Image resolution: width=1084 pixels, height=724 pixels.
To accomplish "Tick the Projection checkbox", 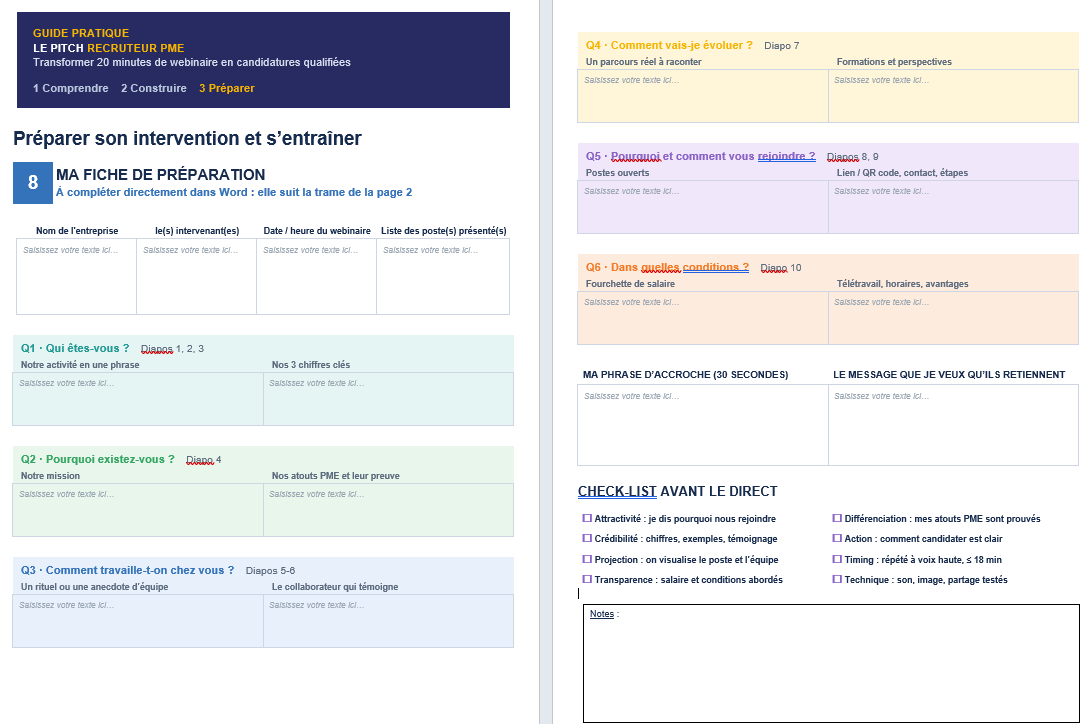I will 587,559.
